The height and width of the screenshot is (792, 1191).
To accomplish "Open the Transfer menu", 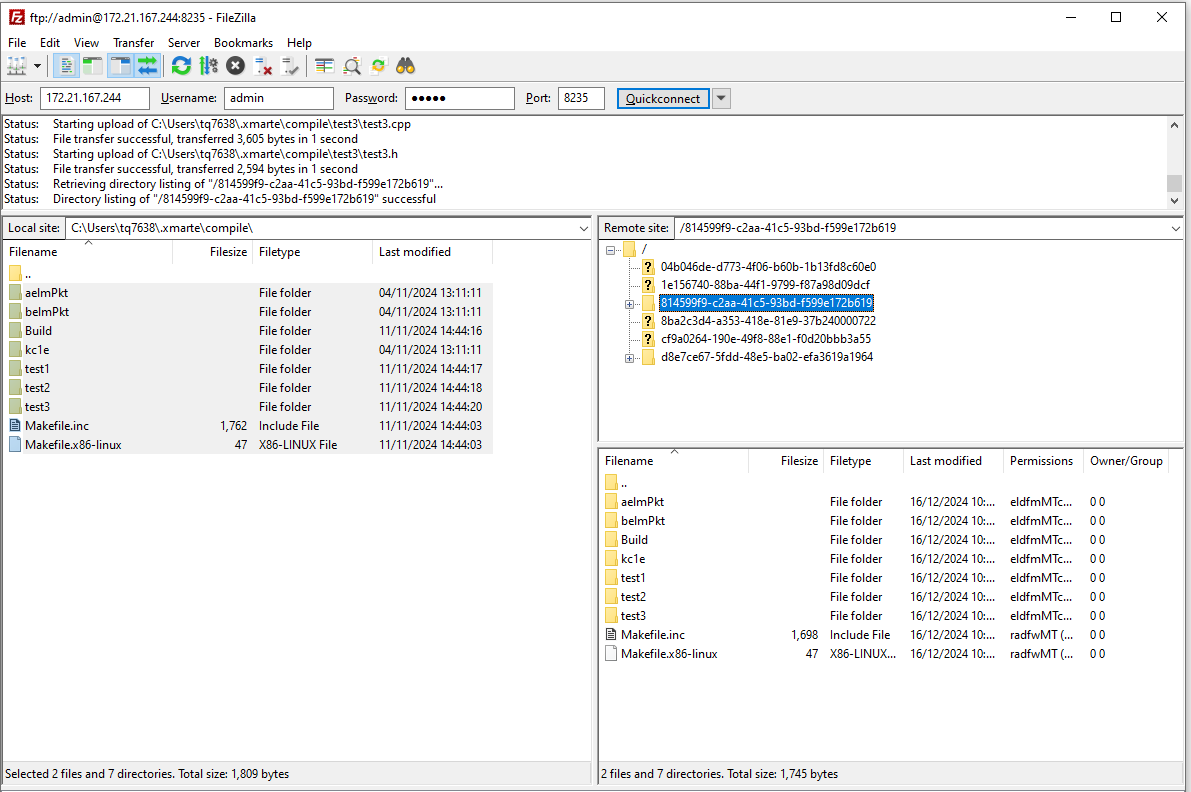I will click(133, 43).
